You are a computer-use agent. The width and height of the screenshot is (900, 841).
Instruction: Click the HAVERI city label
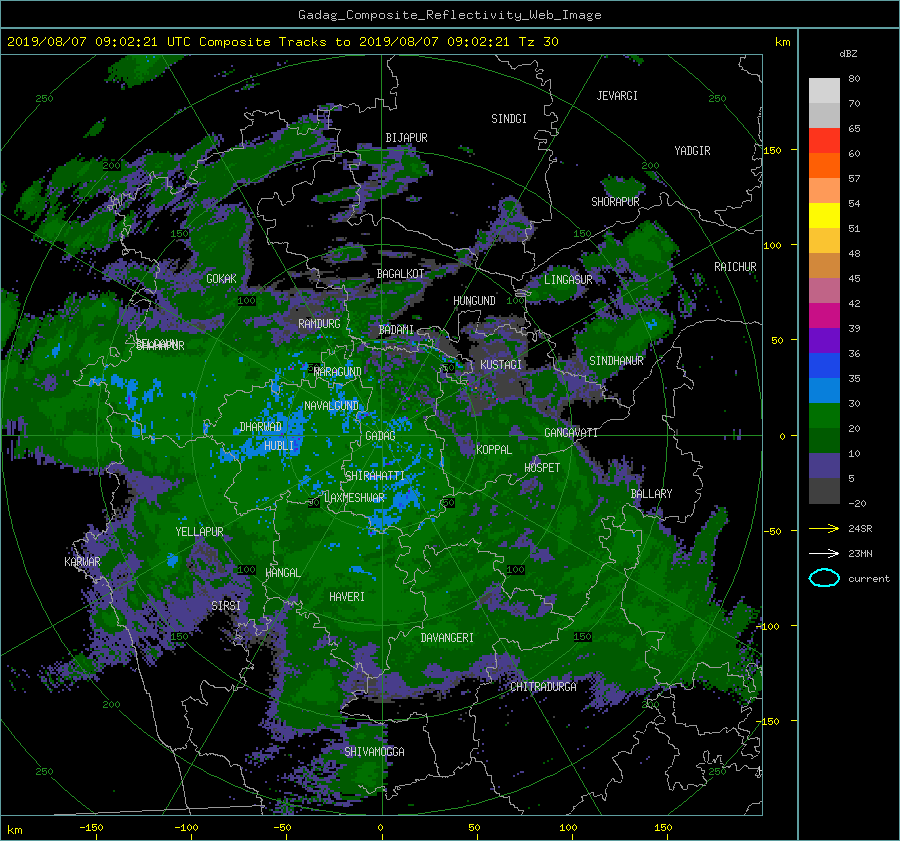[x=347, y=597]
